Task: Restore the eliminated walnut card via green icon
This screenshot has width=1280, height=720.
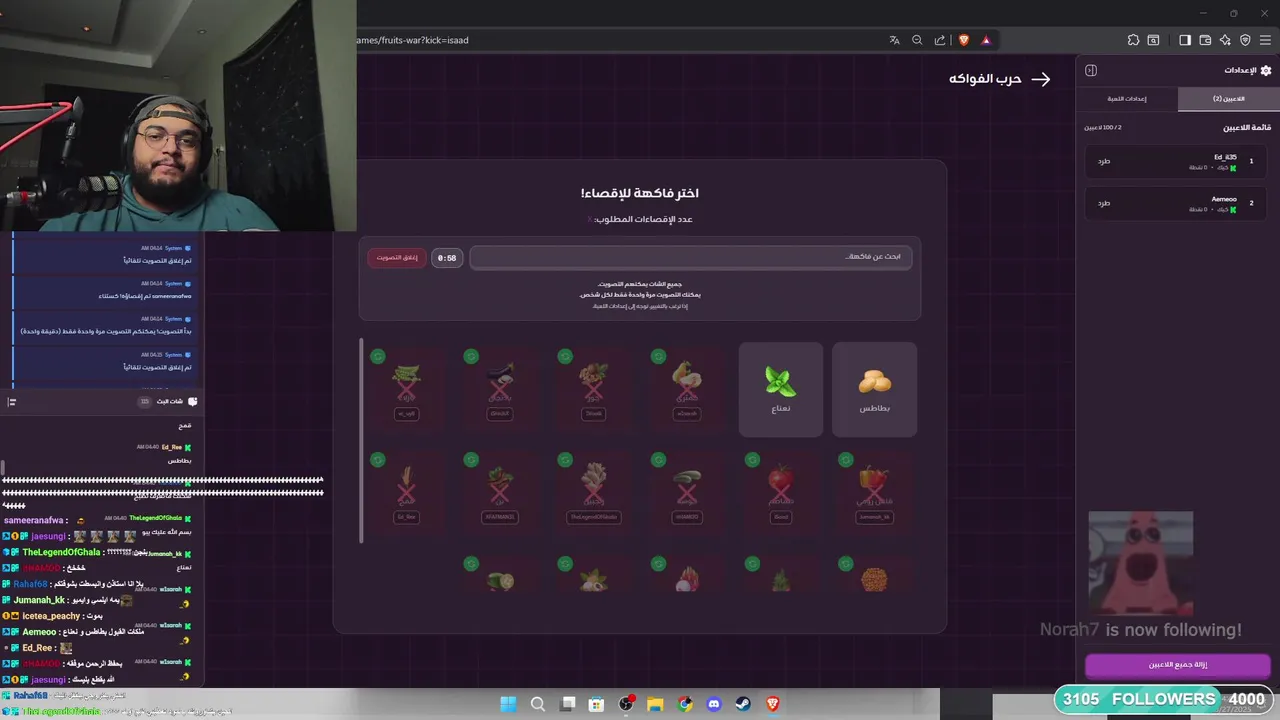Action: [x=565, y=356]
